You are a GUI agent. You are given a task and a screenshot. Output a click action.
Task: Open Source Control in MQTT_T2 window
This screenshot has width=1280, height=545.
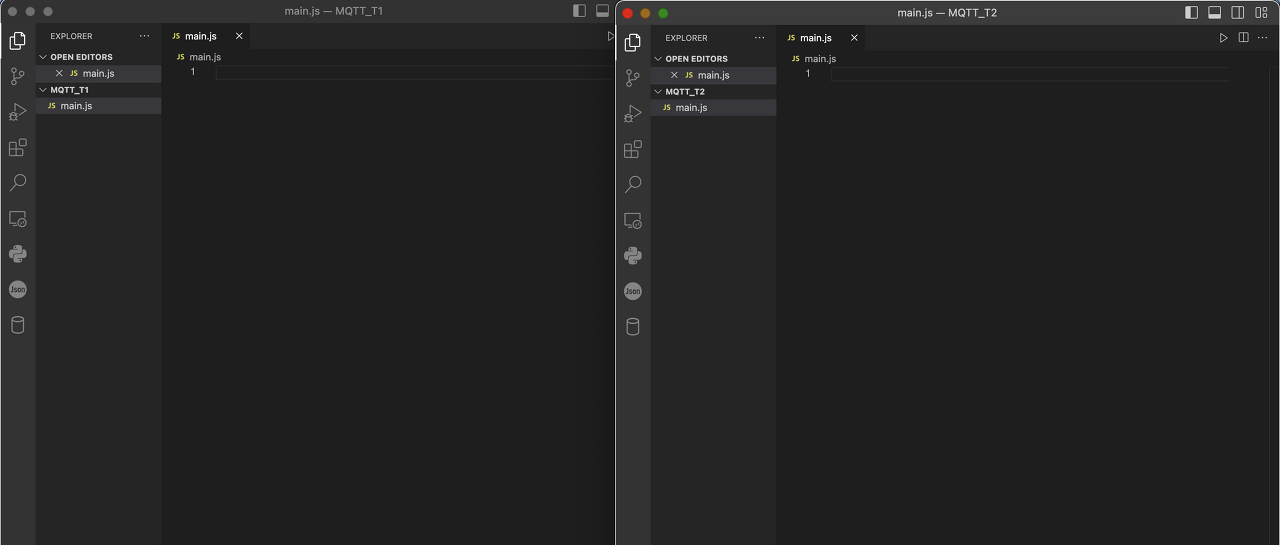click(x=632, y=78)
